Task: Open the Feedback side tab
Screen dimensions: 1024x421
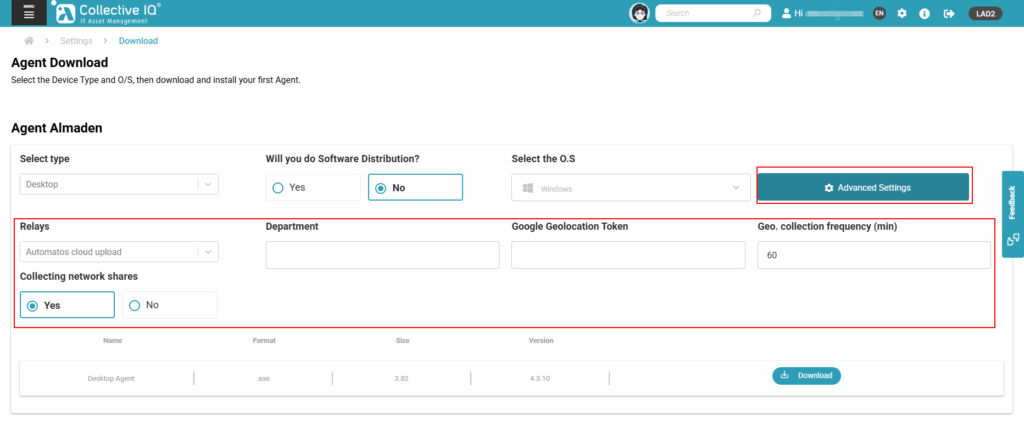Action: [x=1012, y=213]
